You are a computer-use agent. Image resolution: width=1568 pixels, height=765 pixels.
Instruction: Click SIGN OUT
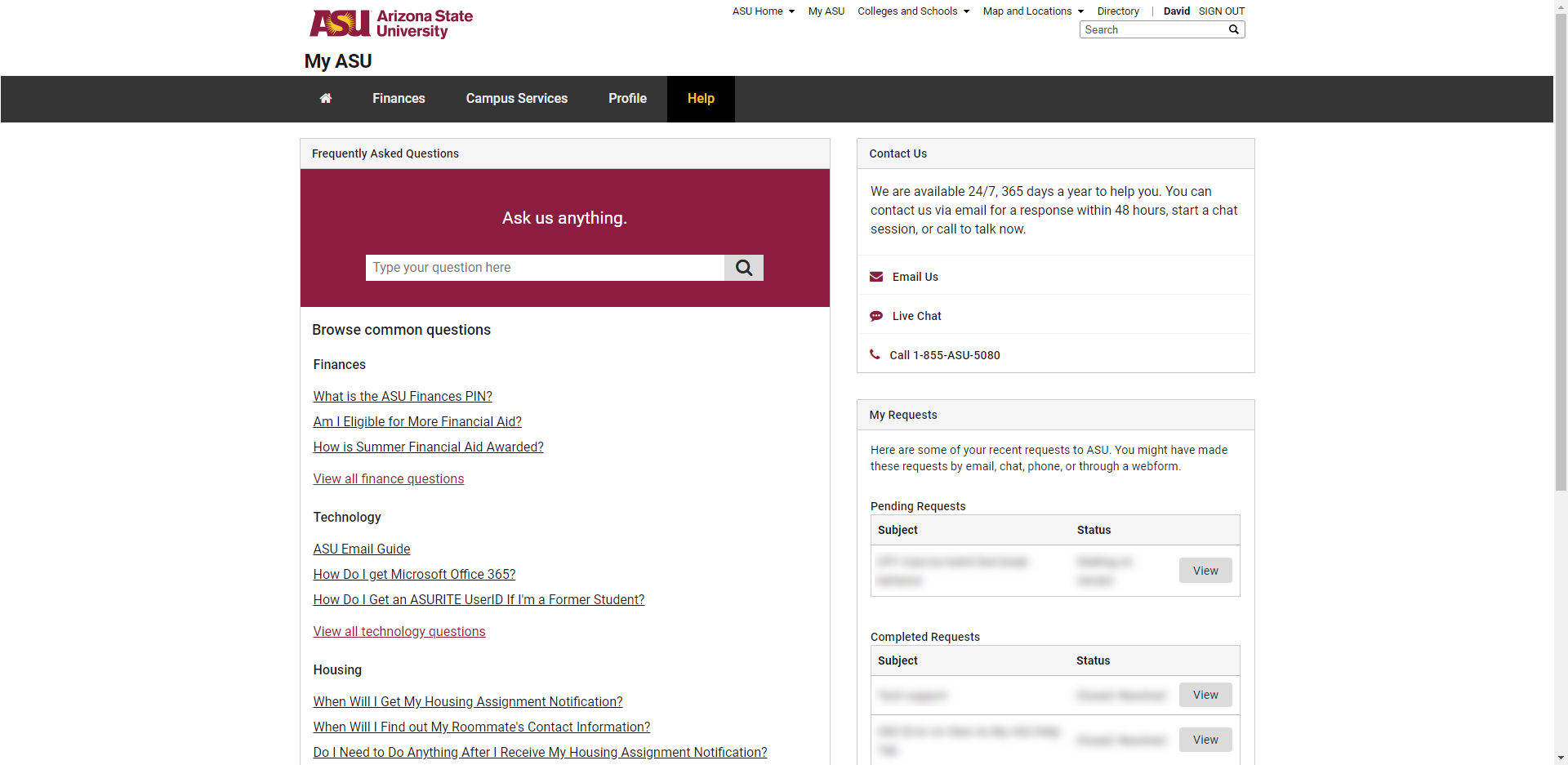[1222, 11]
